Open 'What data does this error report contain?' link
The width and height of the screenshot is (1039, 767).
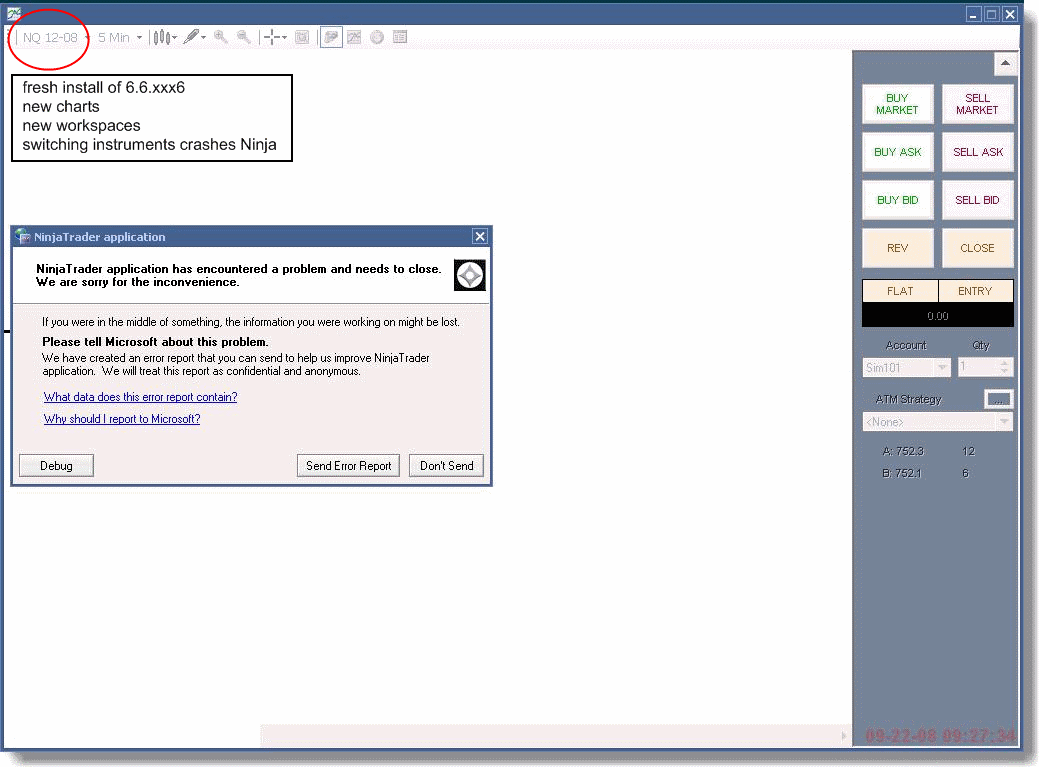[x=140, y=397]
